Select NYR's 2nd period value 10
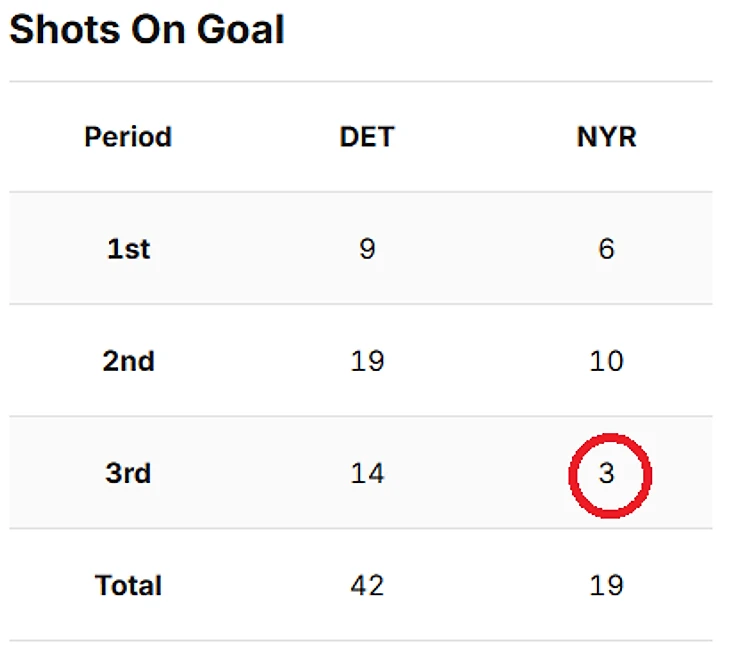The height and width of the screenshot is (669, 730). tap(606, 361)
